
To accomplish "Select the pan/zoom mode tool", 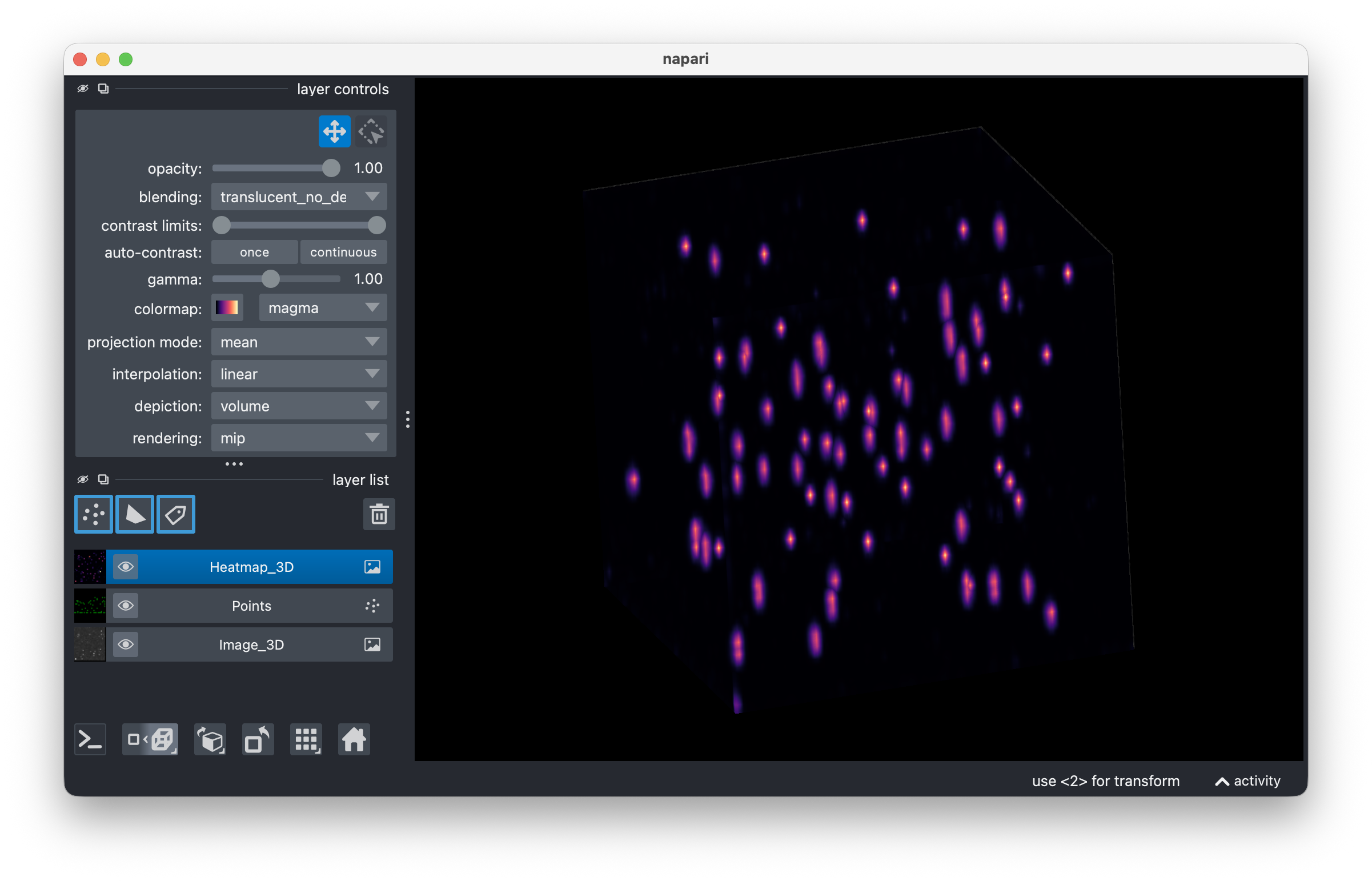I will [x=335, y=131].
